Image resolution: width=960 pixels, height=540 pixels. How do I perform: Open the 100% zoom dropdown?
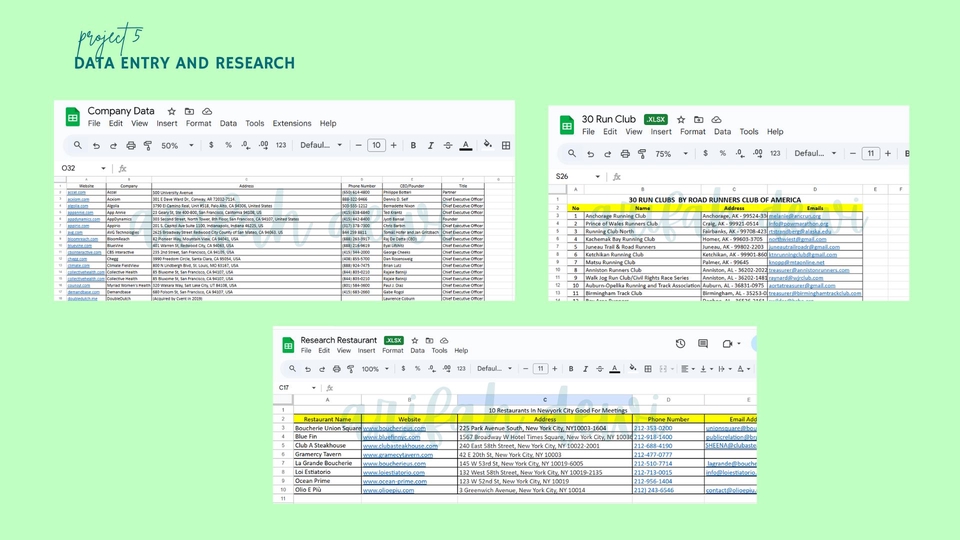[375, 369]
